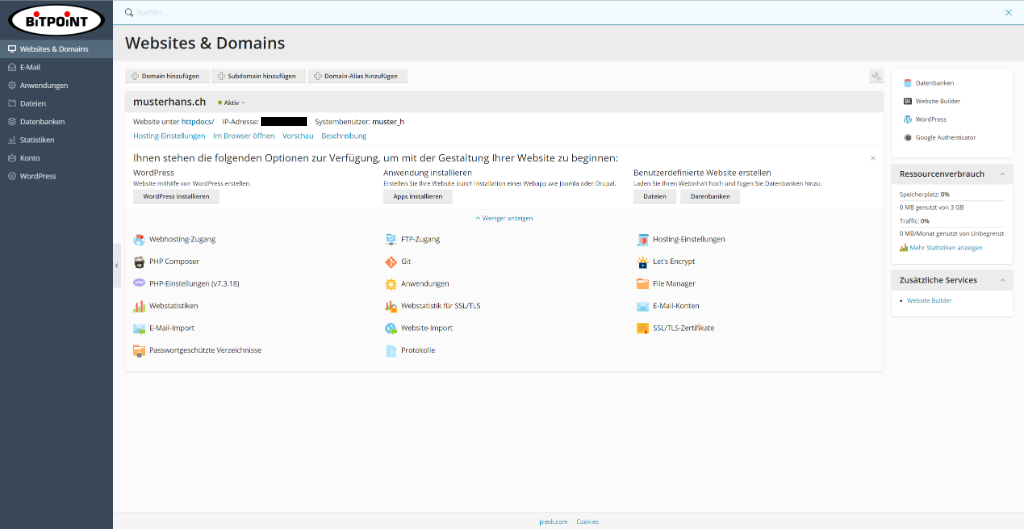Open the httpdocs/ link

197,121
